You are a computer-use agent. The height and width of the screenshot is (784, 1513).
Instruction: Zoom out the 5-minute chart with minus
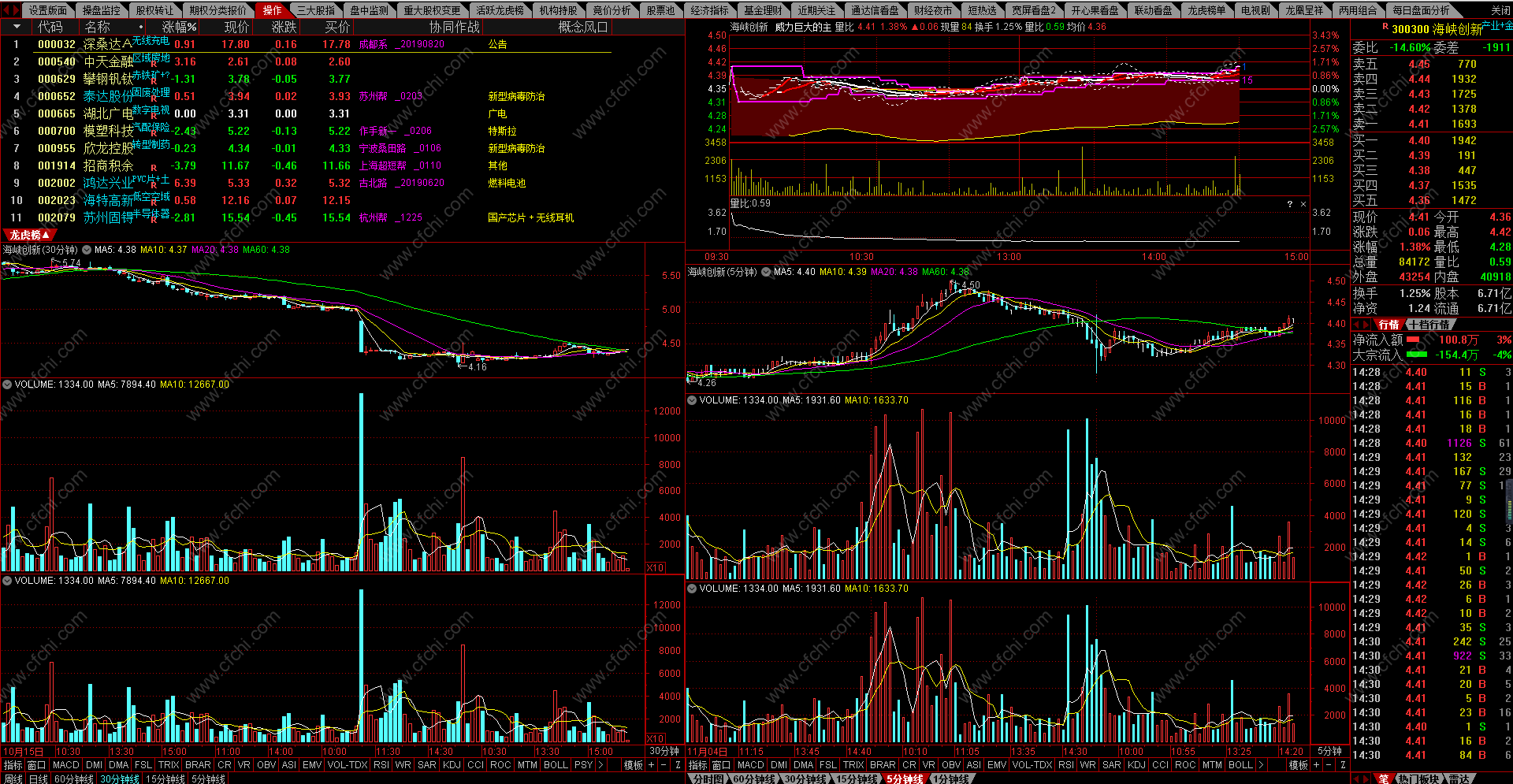pos(1329,765)
